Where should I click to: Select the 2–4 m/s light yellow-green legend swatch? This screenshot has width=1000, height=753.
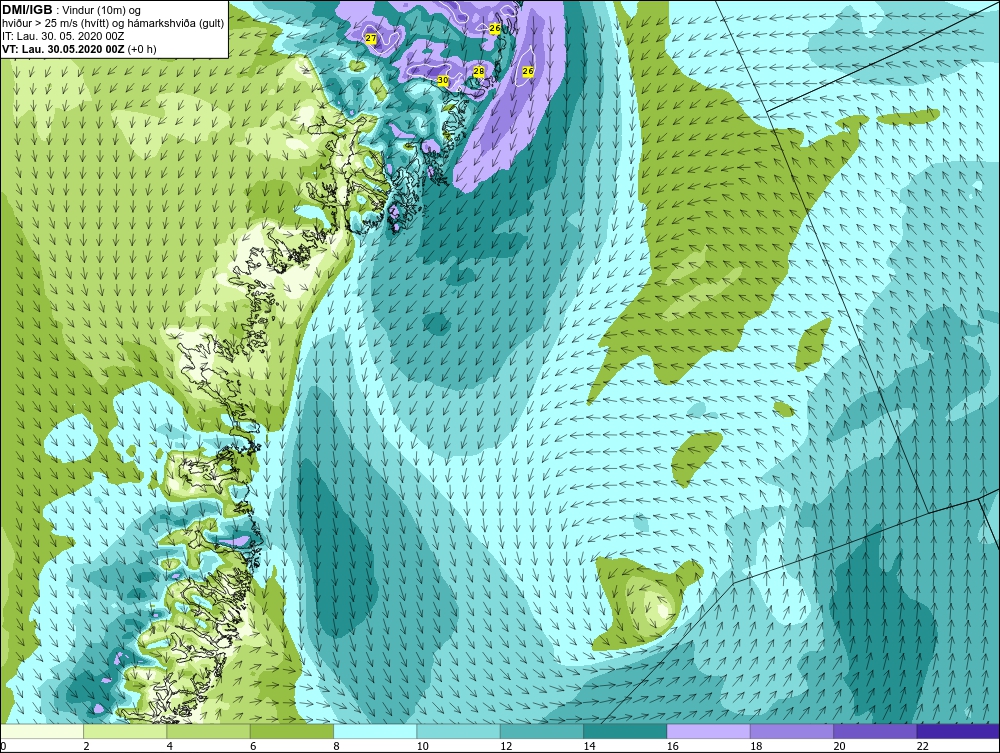tap(125, 731)
